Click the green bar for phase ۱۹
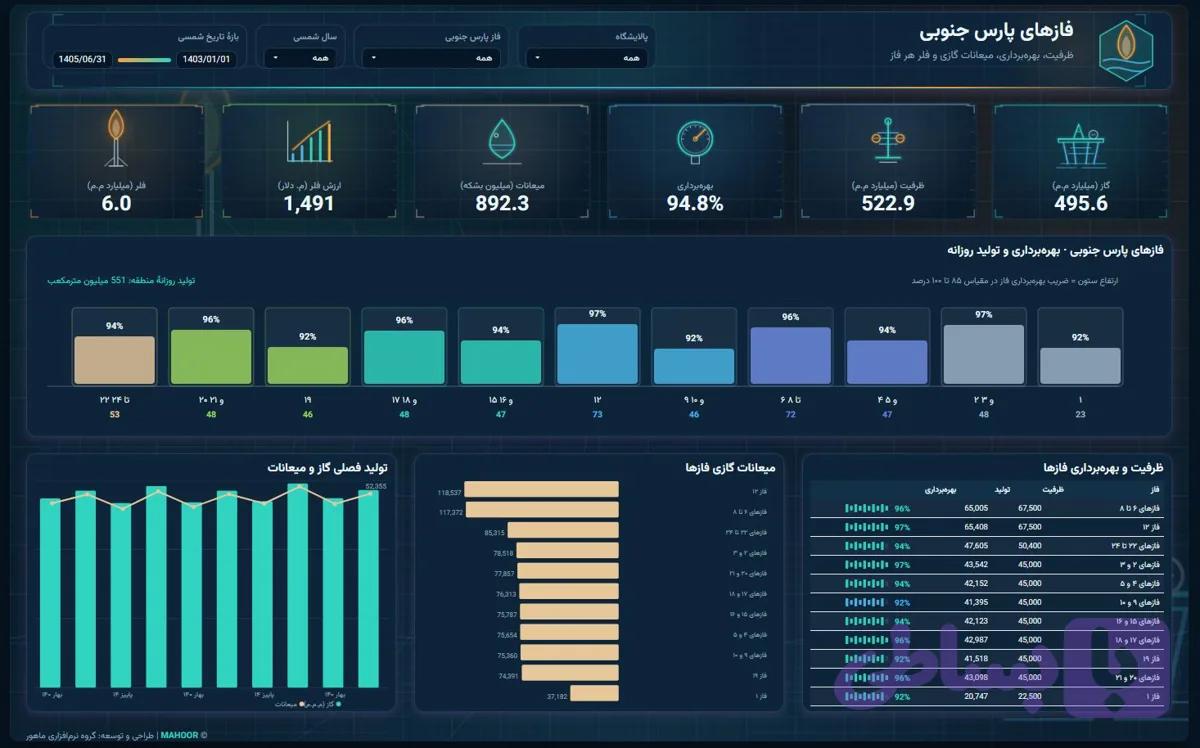This screenshot has height=748, width=1200. [x=307, y=366]
